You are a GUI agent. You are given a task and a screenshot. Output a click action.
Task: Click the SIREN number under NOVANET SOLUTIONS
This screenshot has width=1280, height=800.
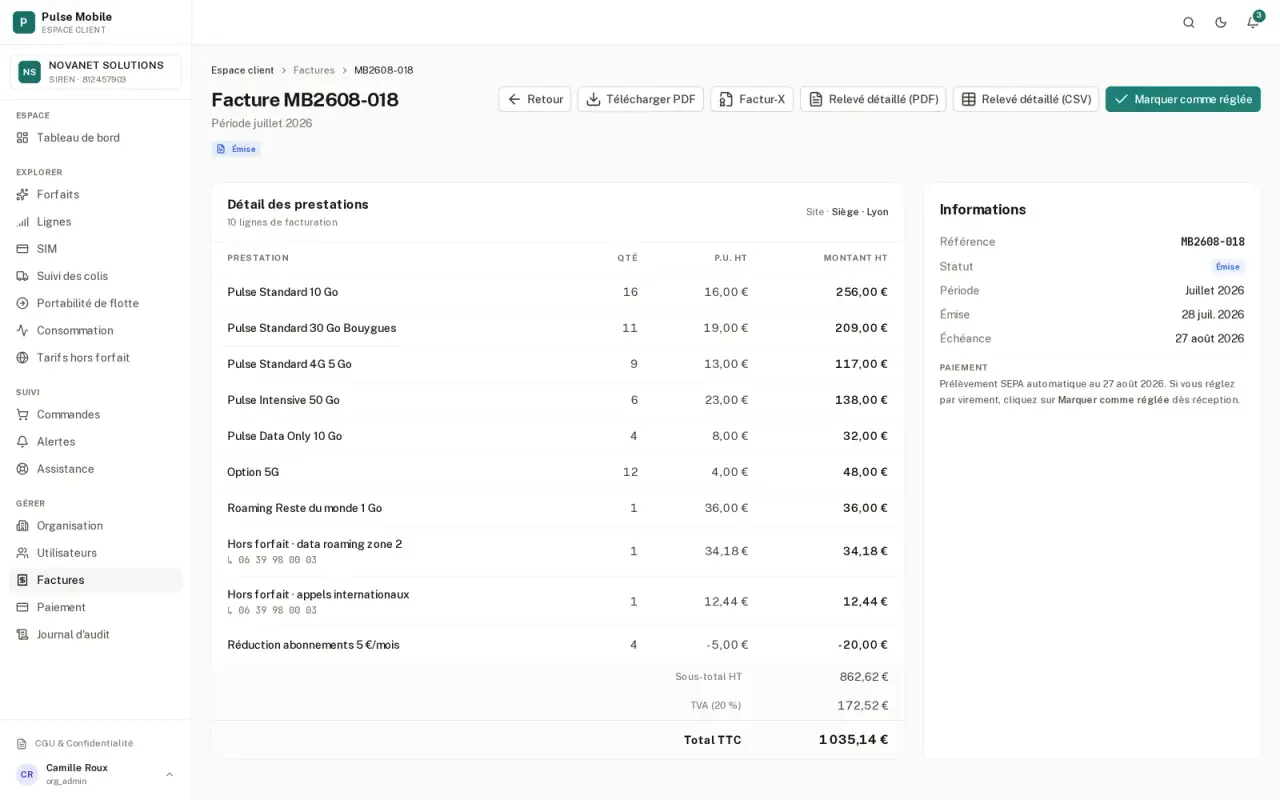(87, 79)
